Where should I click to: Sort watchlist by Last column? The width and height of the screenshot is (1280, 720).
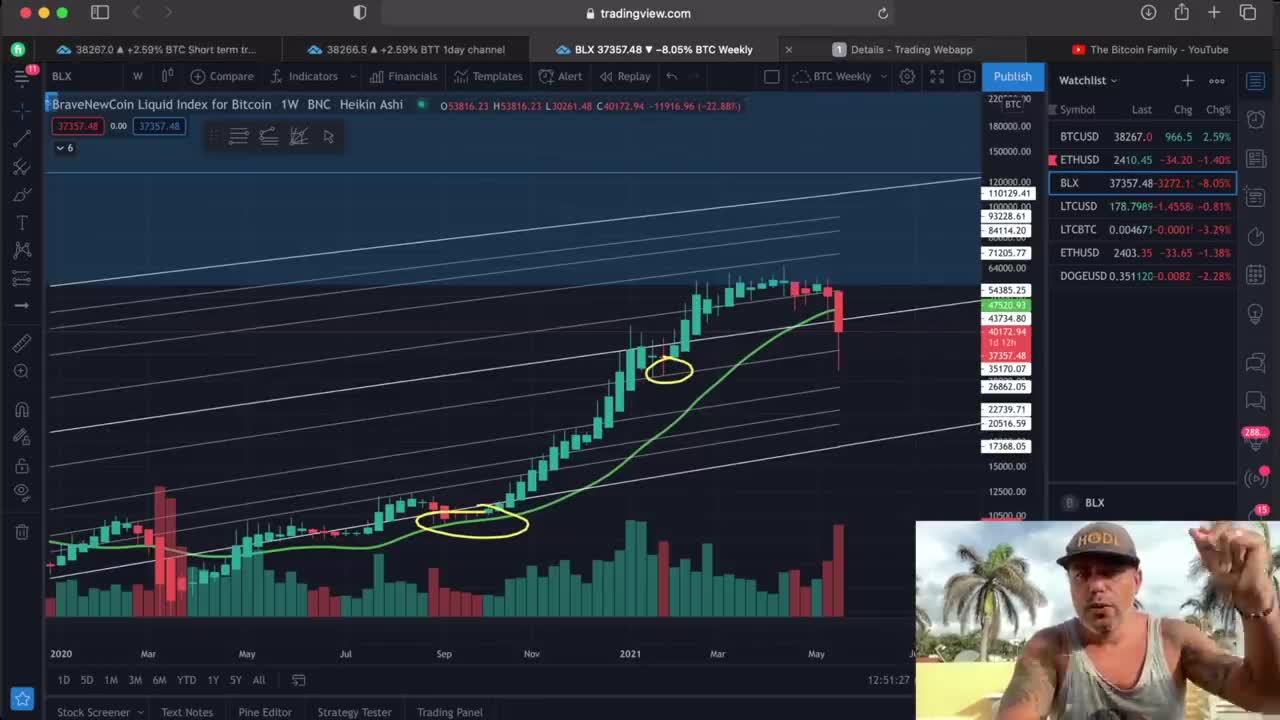point(1141,109)
